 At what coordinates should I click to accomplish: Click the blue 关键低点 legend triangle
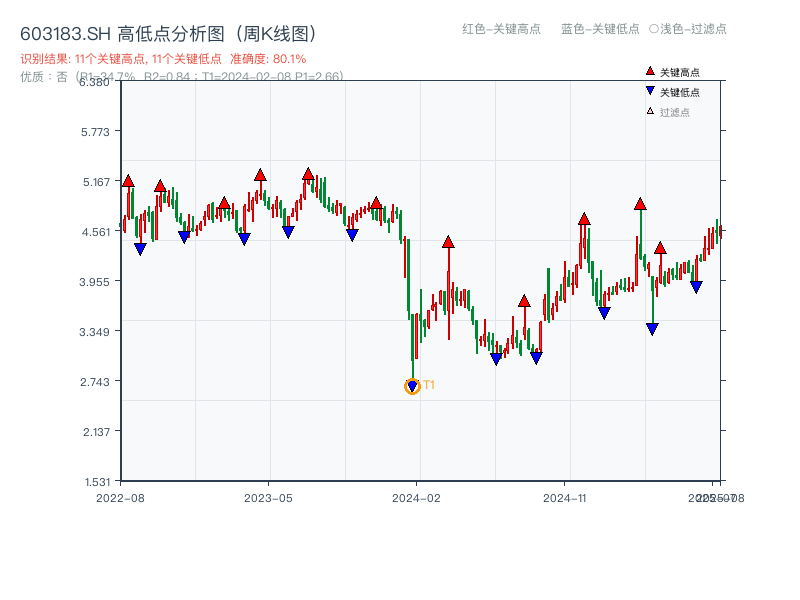[650, 91]
